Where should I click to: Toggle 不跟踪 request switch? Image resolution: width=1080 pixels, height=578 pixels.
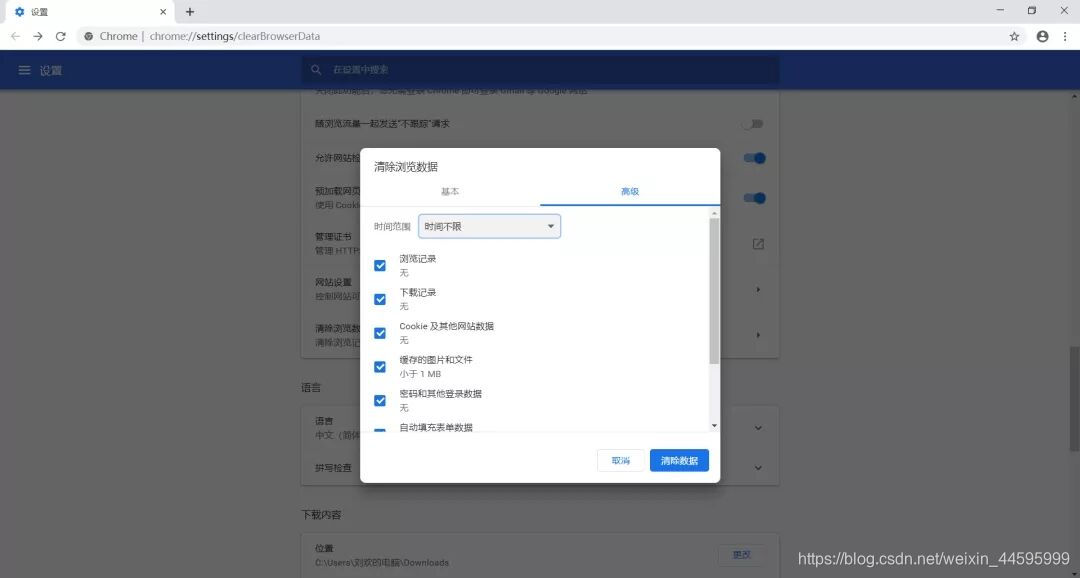753,124
